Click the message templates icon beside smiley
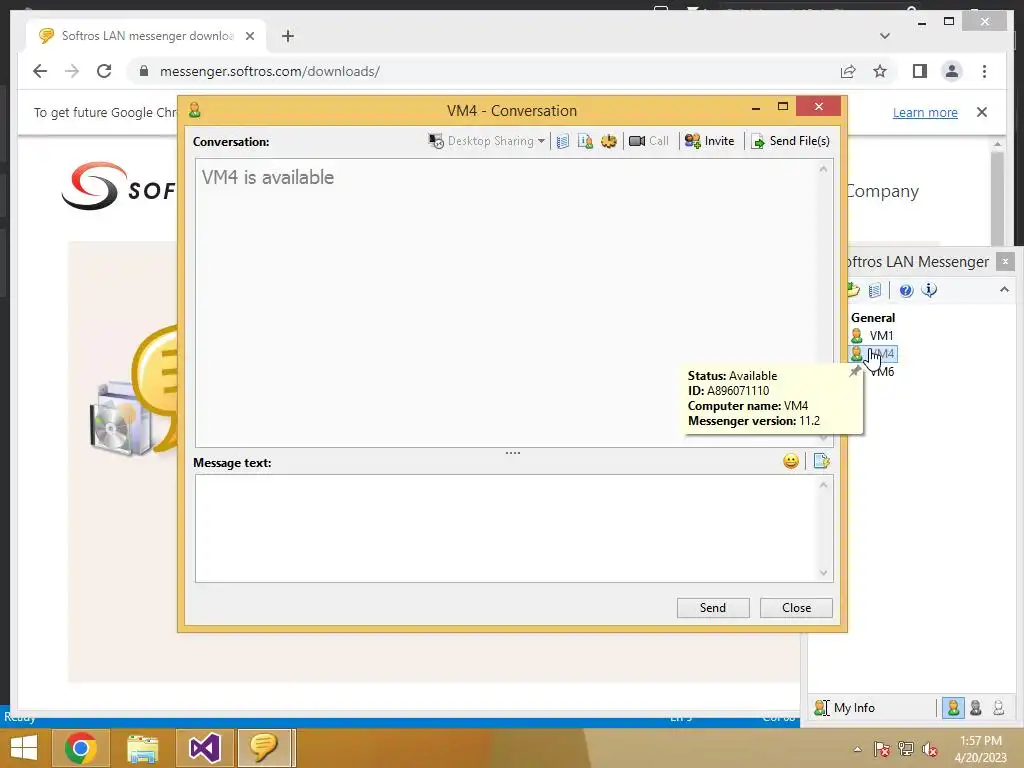This screenshot has height=768, width=1024. pos(822,462)
